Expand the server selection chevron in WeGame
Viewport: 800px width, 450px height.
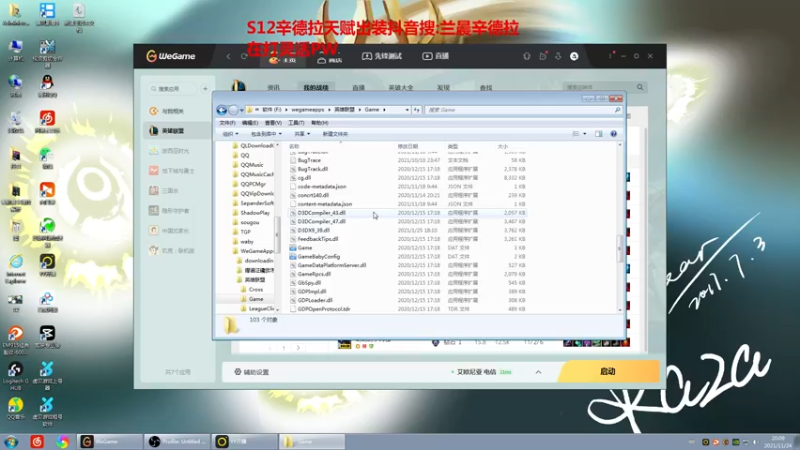[538, 372]
